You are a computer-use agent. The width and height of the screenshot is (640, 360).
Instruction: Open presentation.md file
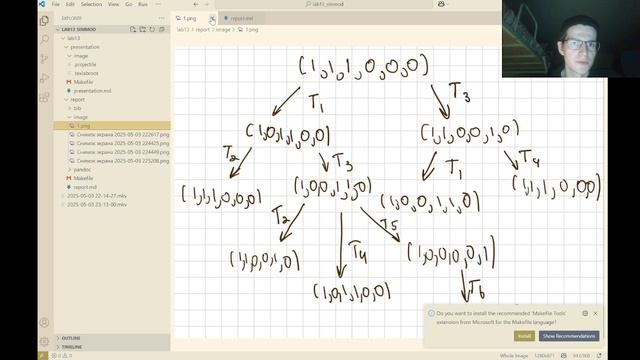click(112, 91)
